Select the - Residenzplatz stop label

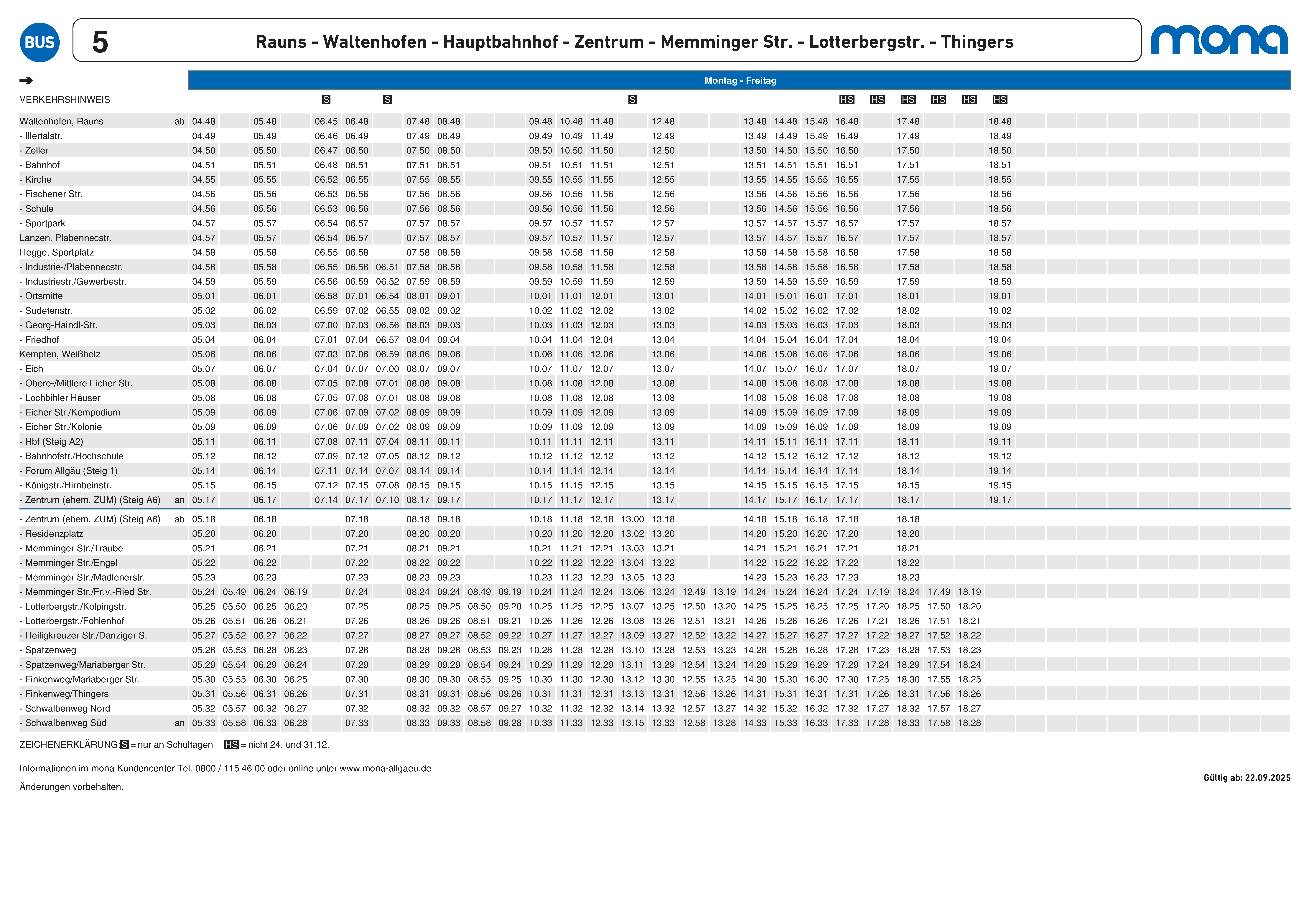click(51, 534)
